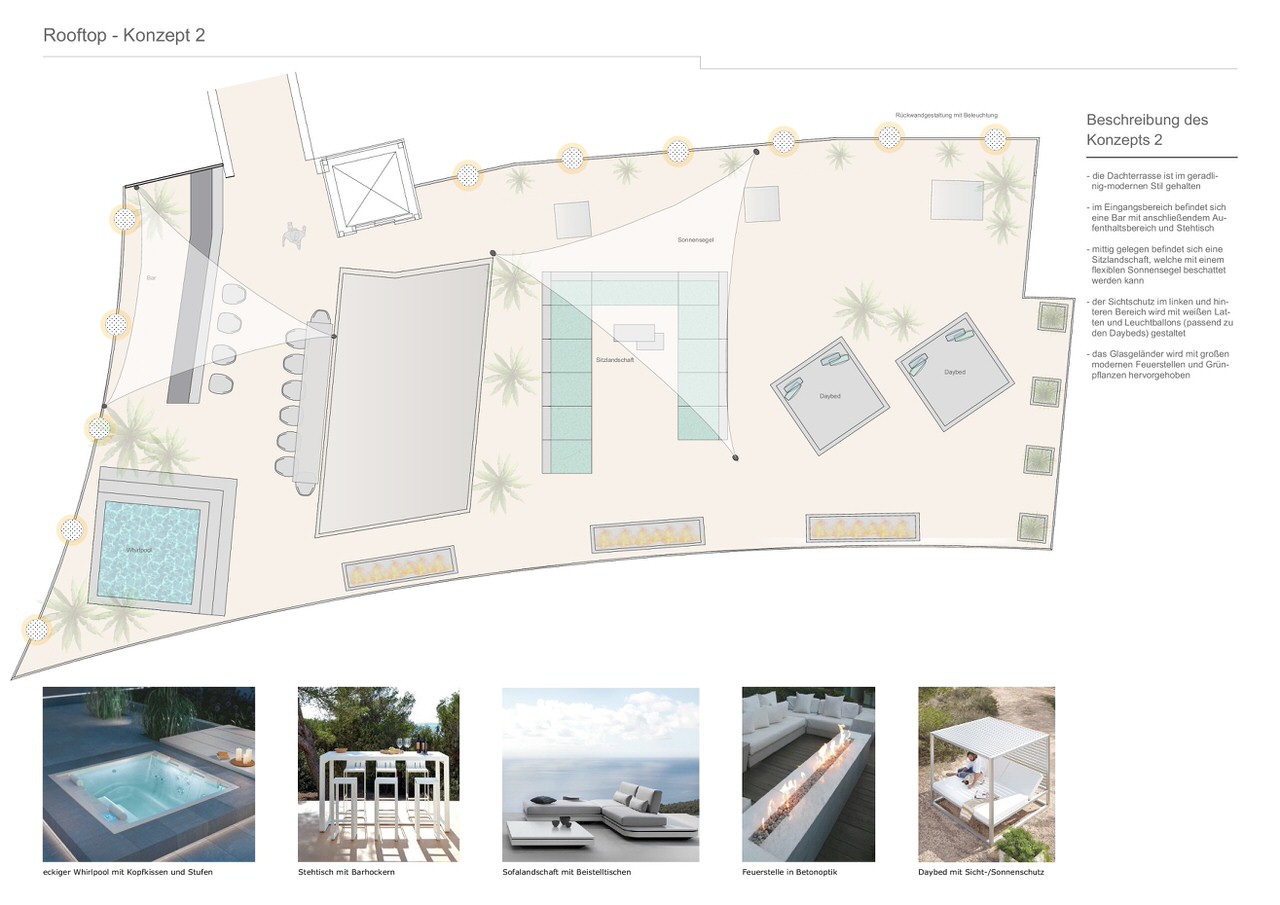The width and height of the screenshot is (1280, 905).
Task: Click the 'Beschreibung des Konzepts 2' heading
Action: [x=1147, y=130]
